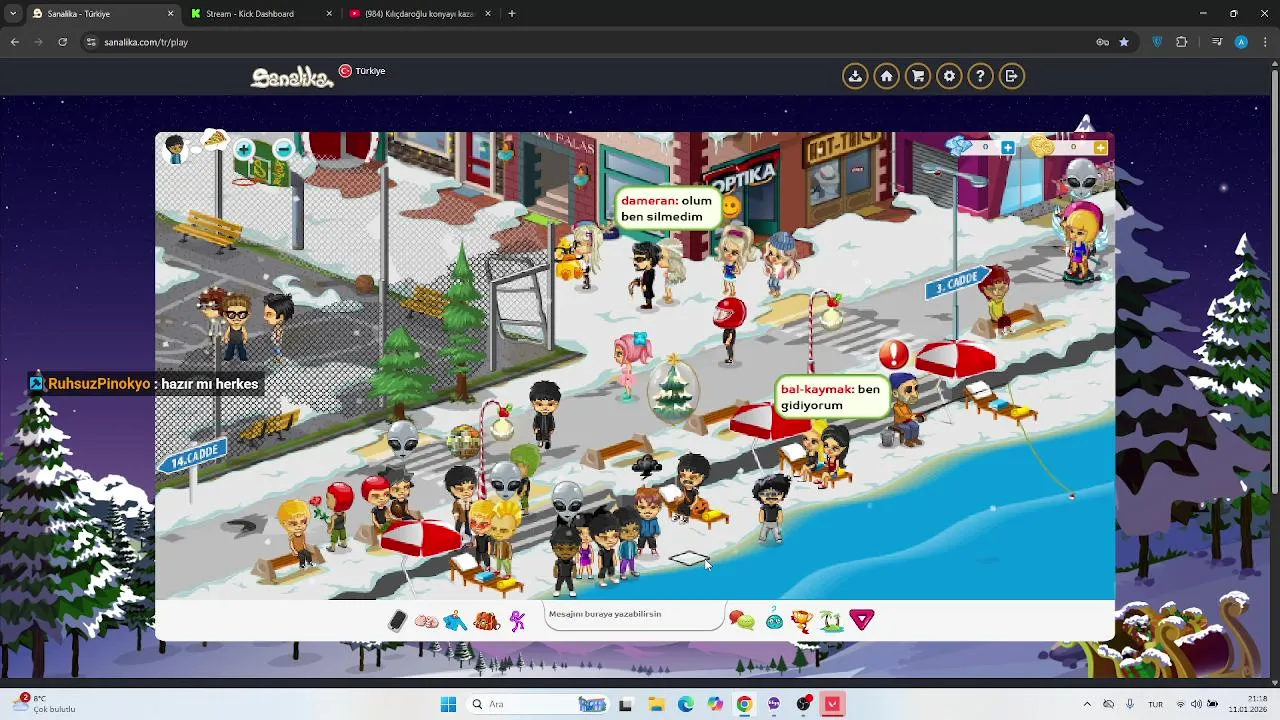The image size is (1280, 720).
Task: Click the Sanalika header home icon
Action: click(886, 76)
